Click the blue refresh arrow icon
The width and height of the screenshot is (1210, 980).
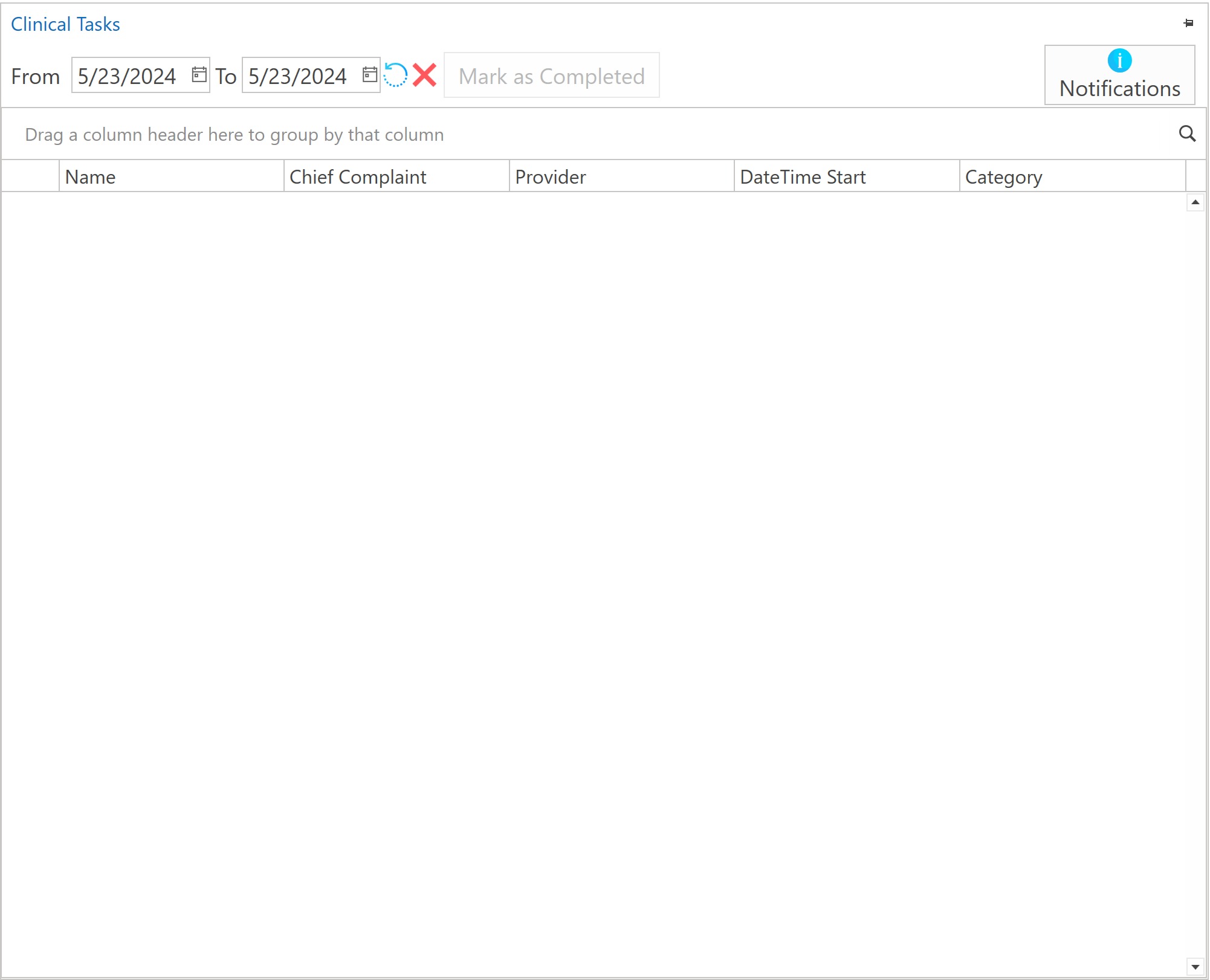396,76
